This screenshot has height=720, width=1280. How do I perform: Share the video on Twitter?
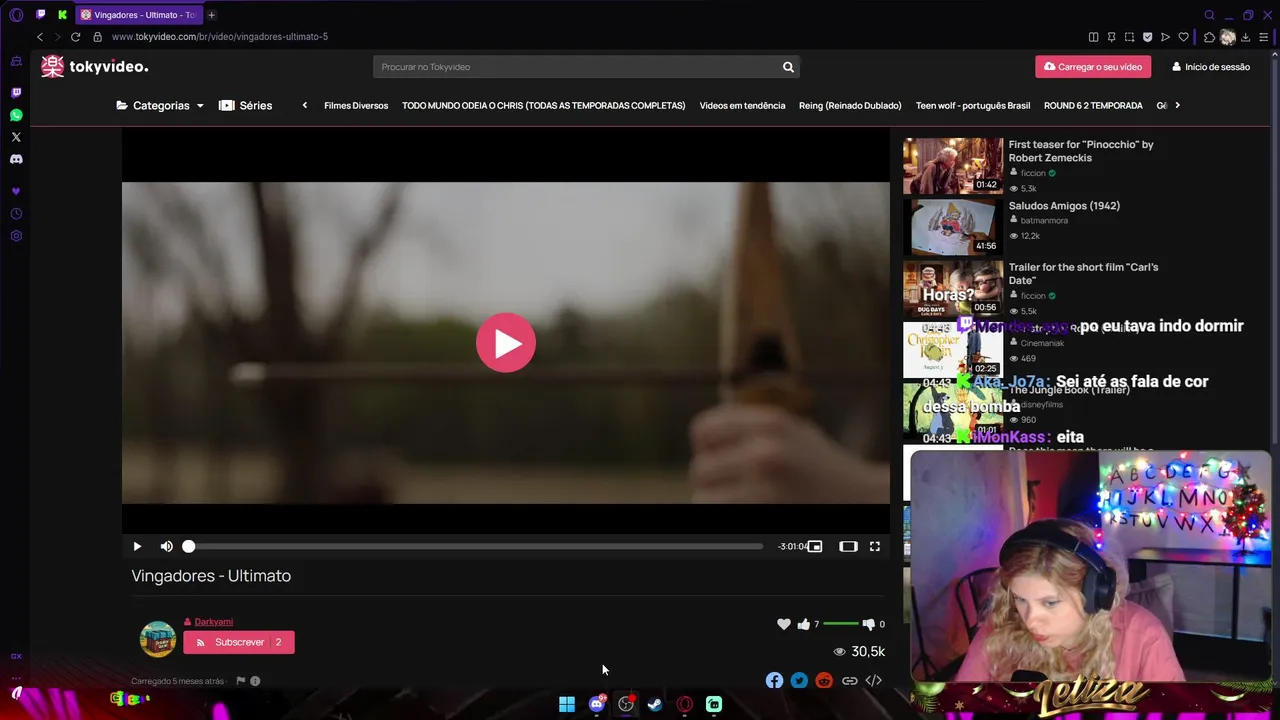tap(799, 681)
